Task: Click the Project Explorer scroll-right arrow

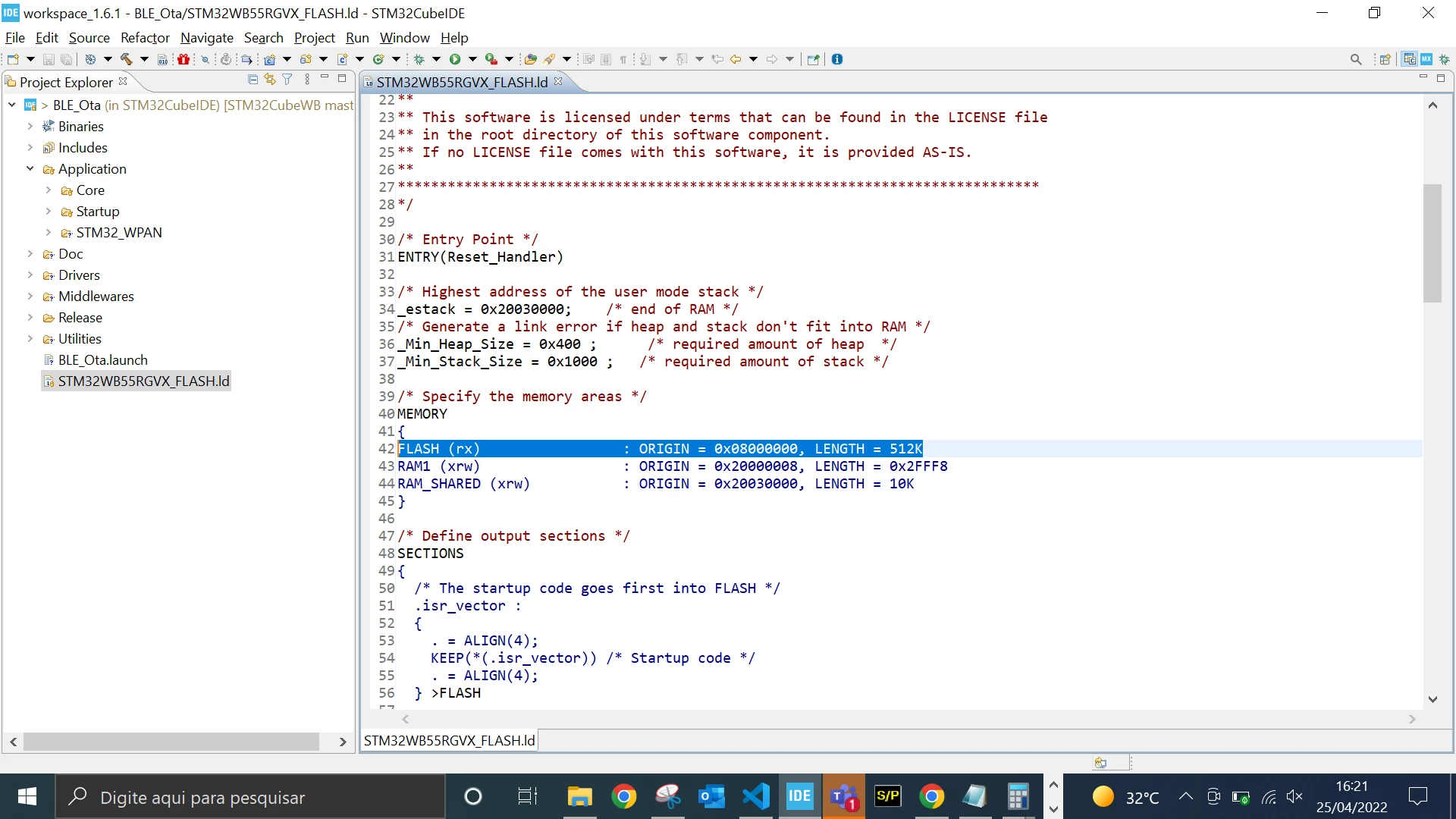Action: (343, 742)
